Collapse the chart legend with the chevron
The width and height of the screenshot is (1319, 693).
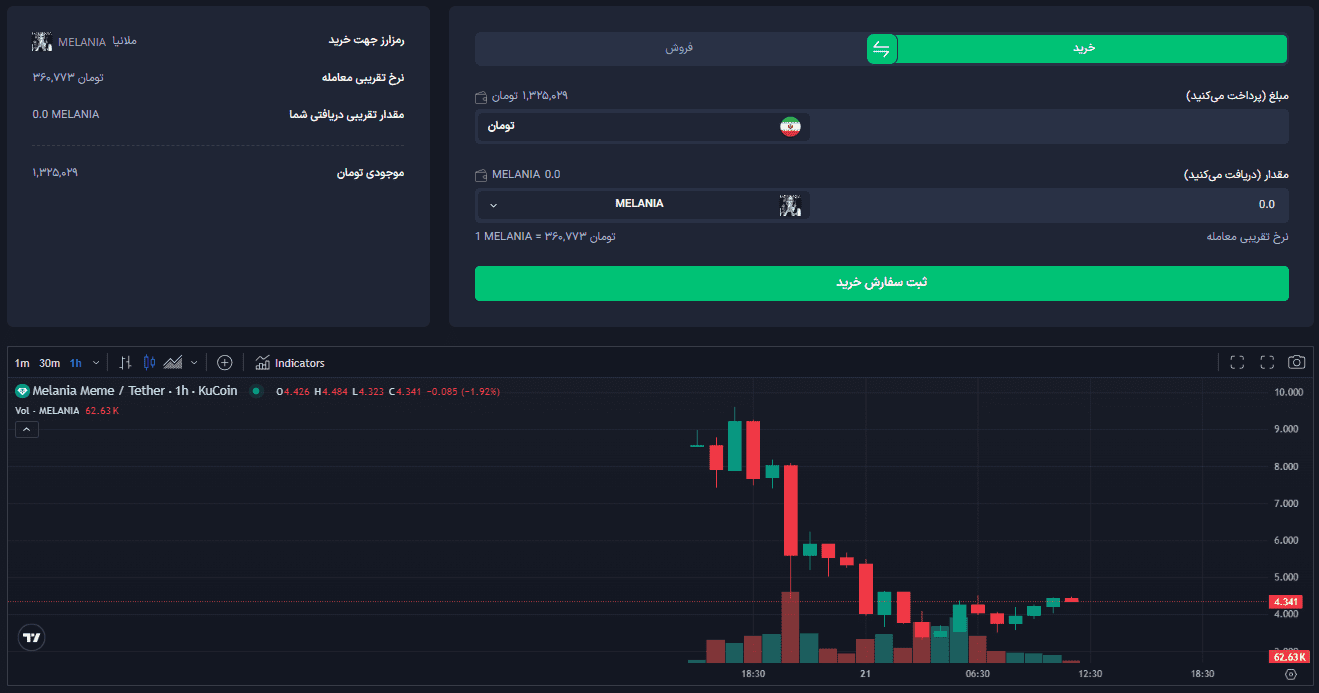pos(27,430)
